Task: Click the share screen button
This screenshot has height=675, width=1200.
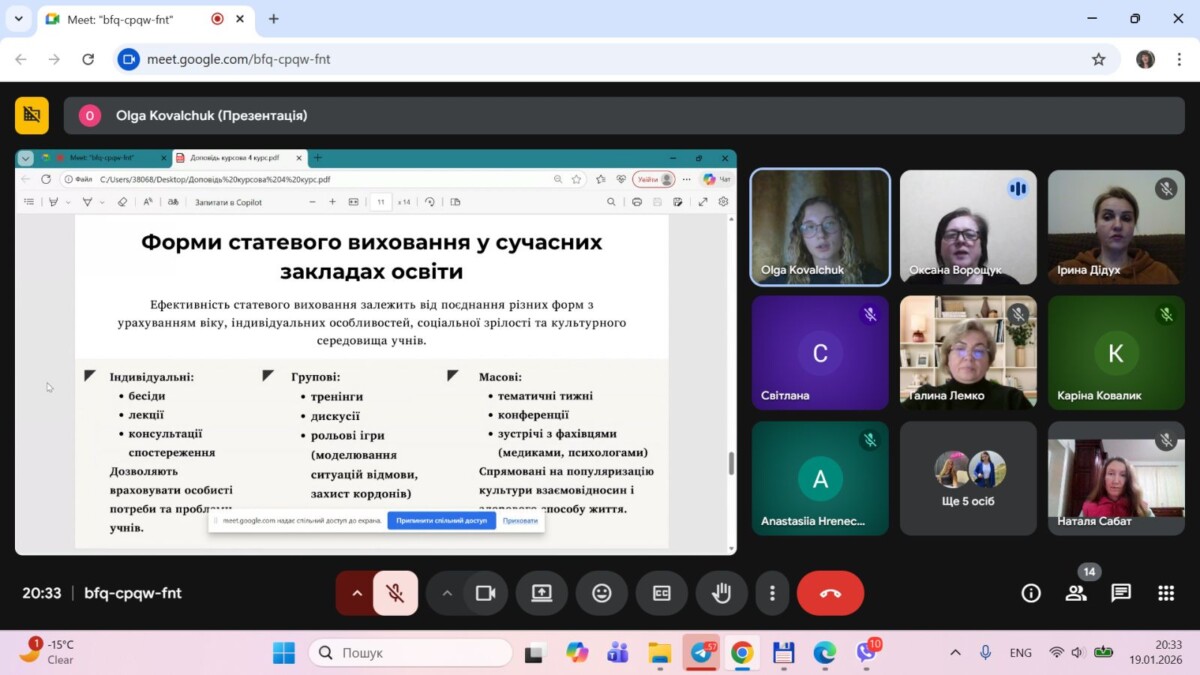Action: point(541,593)
